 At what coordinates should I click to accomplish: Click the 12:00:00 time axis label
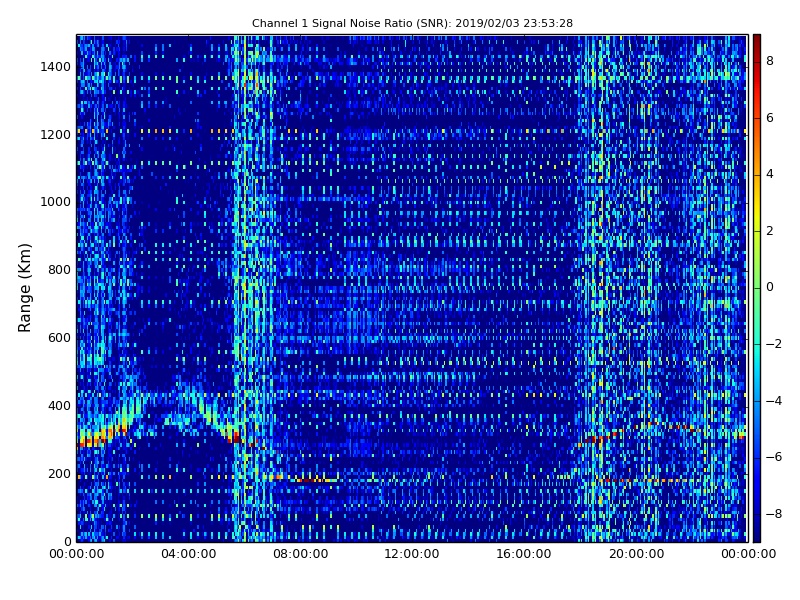412,554
